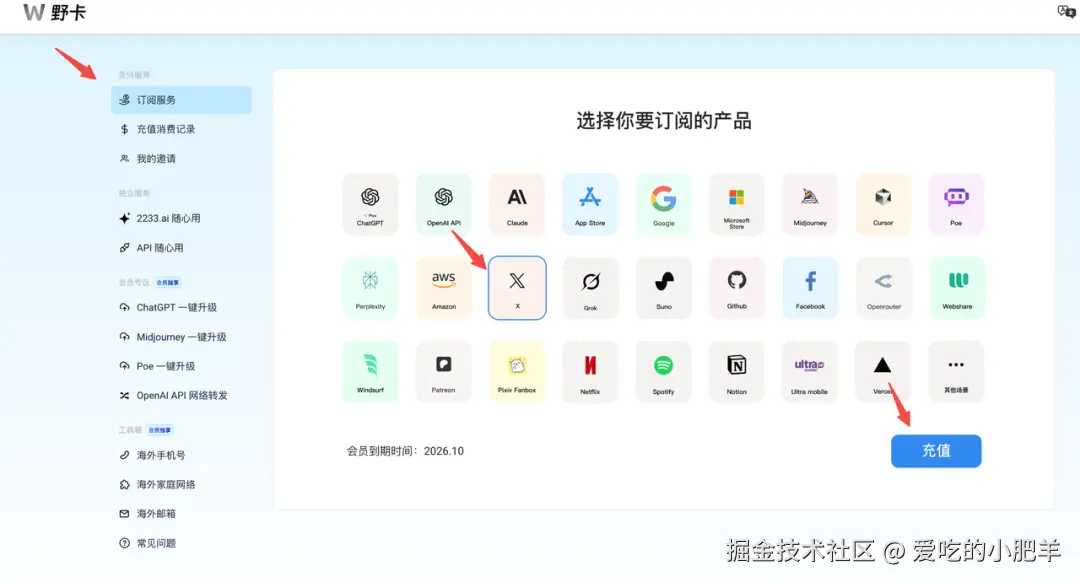
Task: Select the Google product tile
Action: (x=663, y=205)
